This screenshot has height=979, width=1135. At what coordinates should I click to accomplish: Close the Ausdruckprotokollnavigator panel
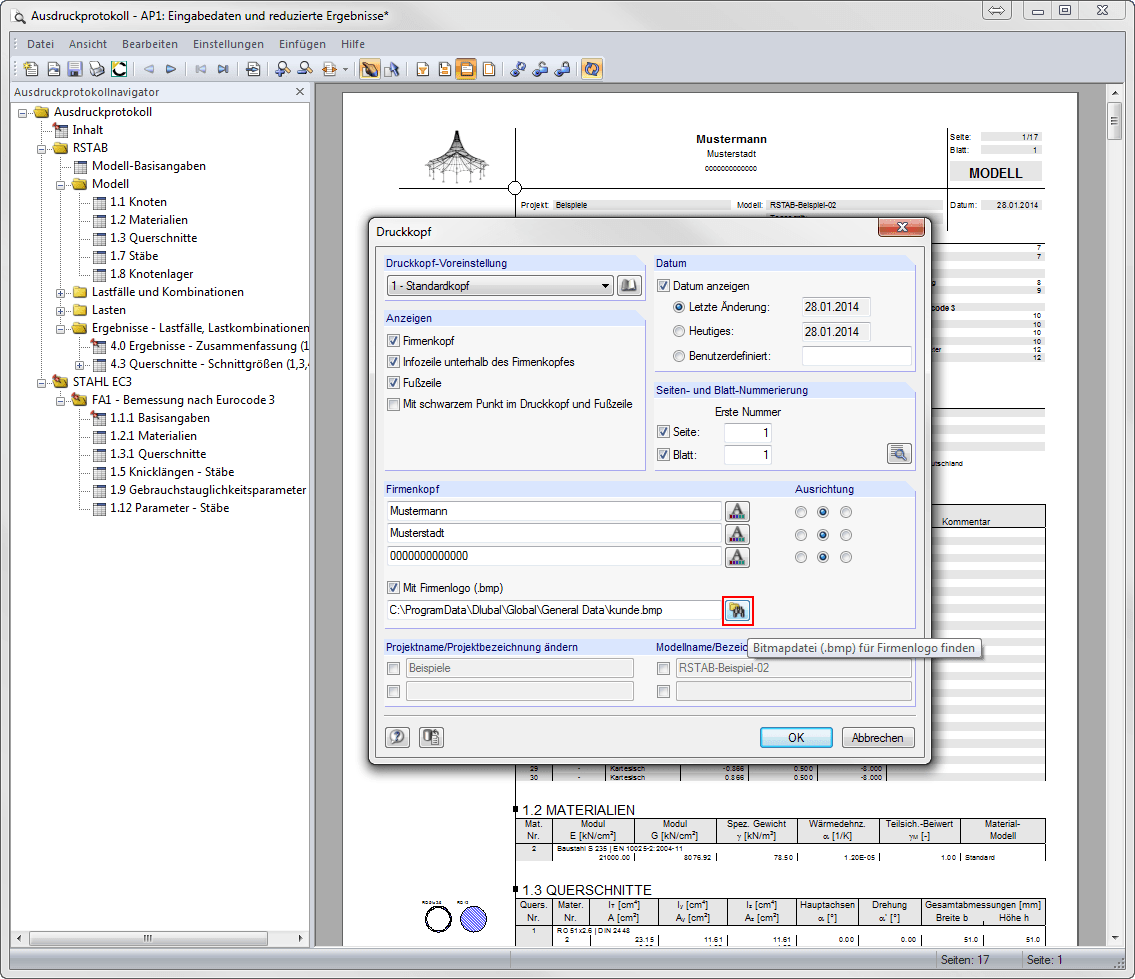point(300,92)
